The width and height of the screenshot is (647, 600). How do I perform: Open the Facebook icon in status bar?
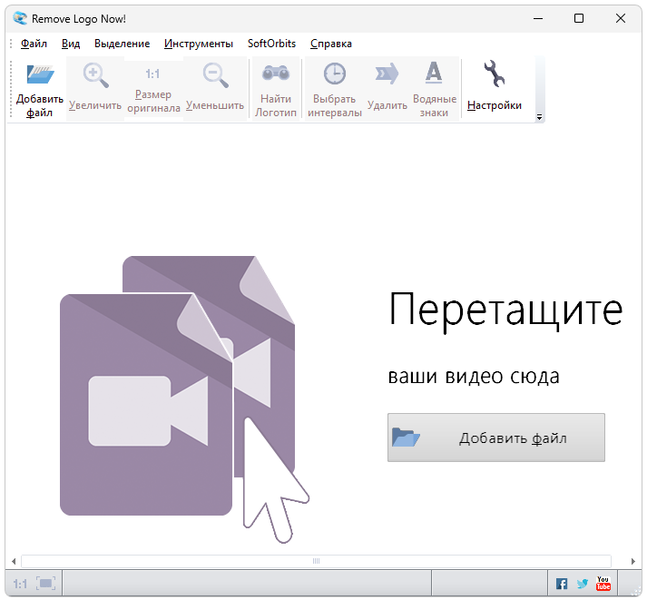pos(561,583)
